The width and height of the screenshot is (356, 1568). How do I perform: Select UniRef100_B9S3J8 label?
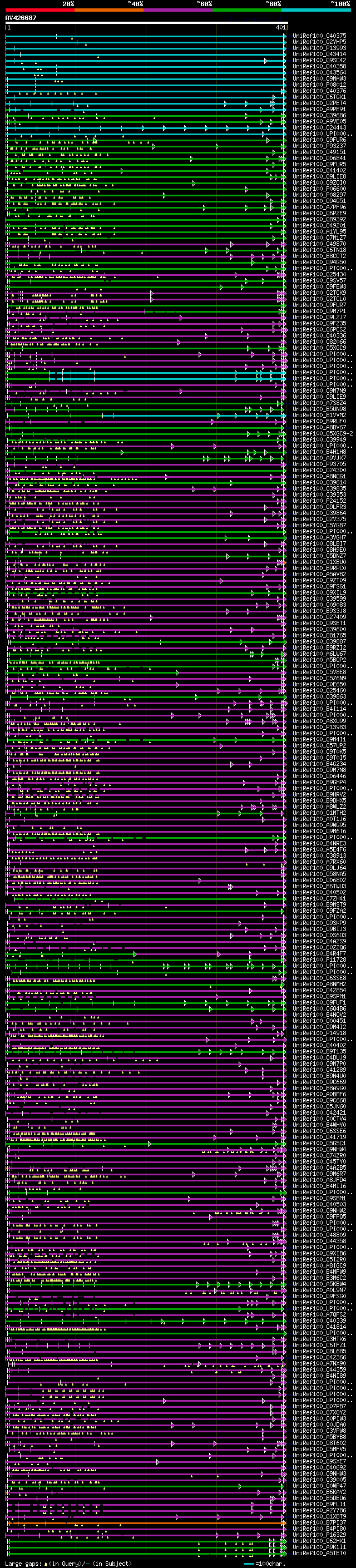coord(319,611)
